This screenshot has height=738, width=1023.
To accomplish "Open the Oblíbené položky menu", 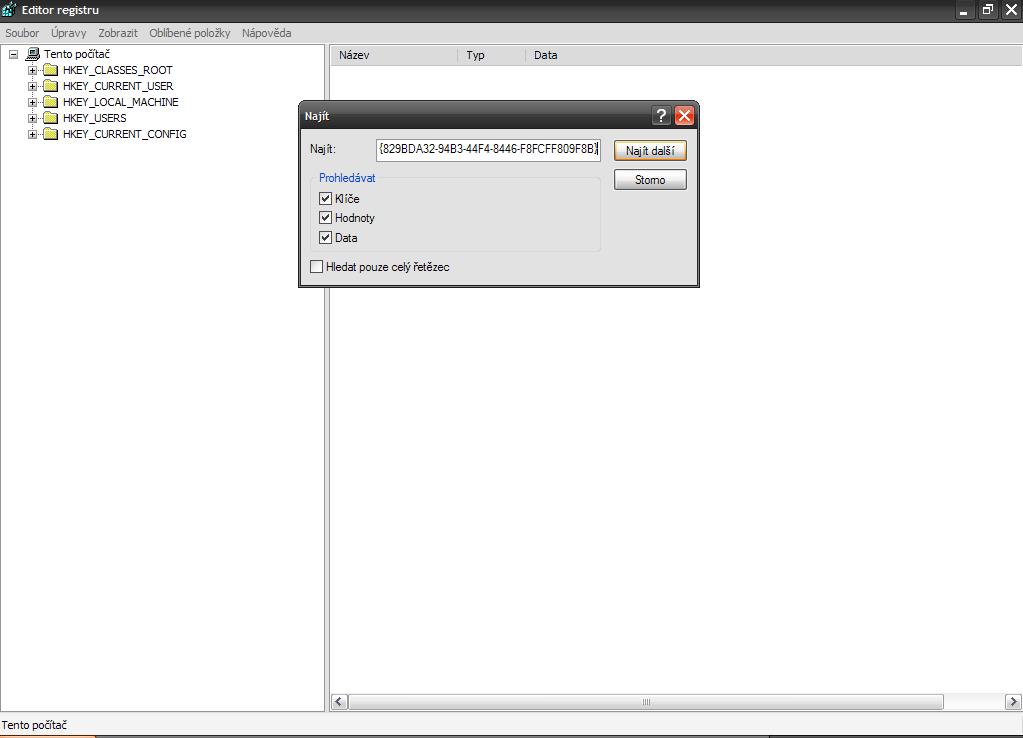I will click(x=189, y=33).
